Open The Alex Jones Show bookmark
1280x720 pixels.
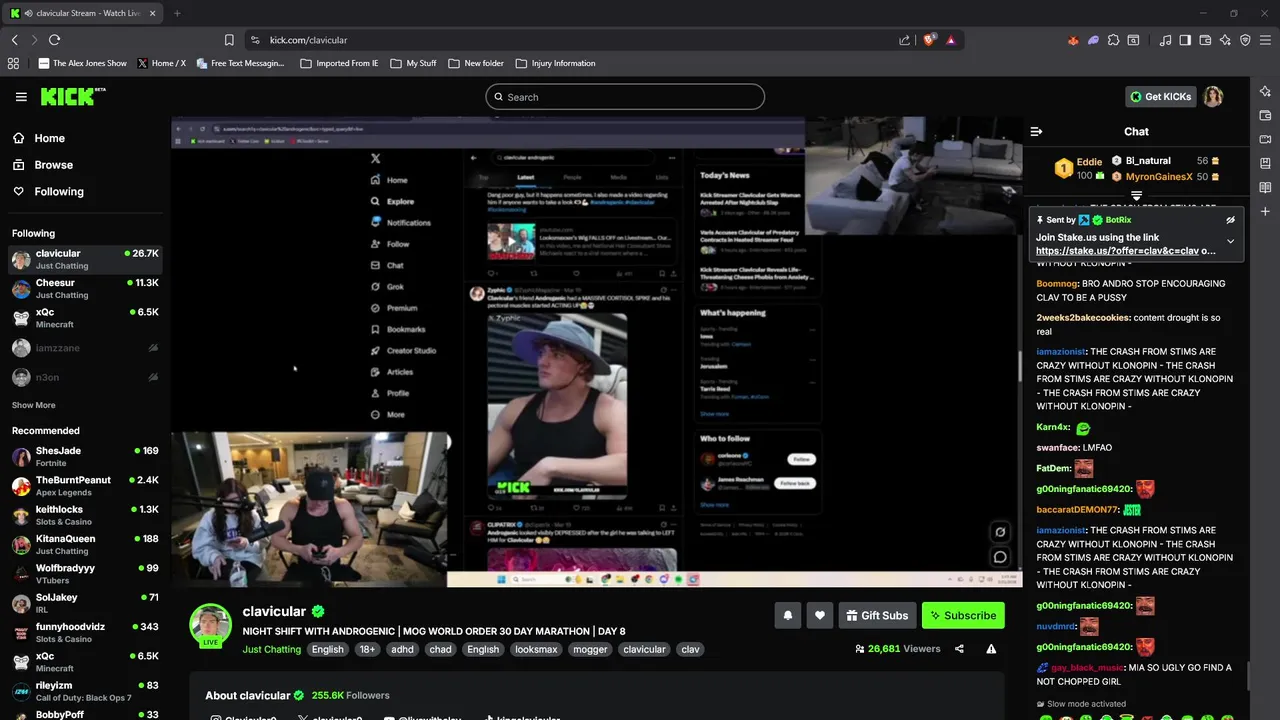pos(82,63)
